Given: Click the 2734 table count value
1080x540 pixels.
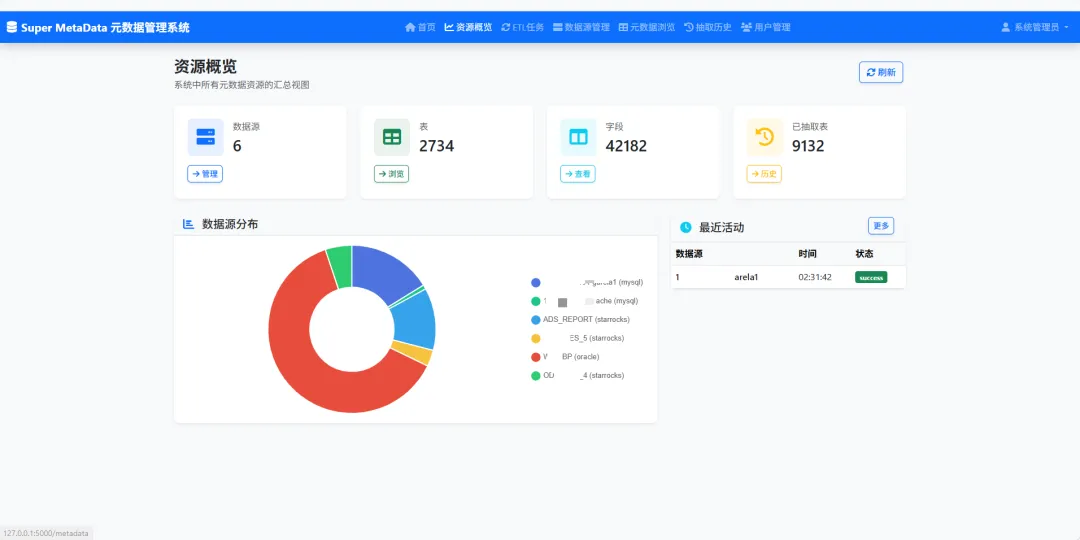Looking at the screenshot, I should [437, 146].
